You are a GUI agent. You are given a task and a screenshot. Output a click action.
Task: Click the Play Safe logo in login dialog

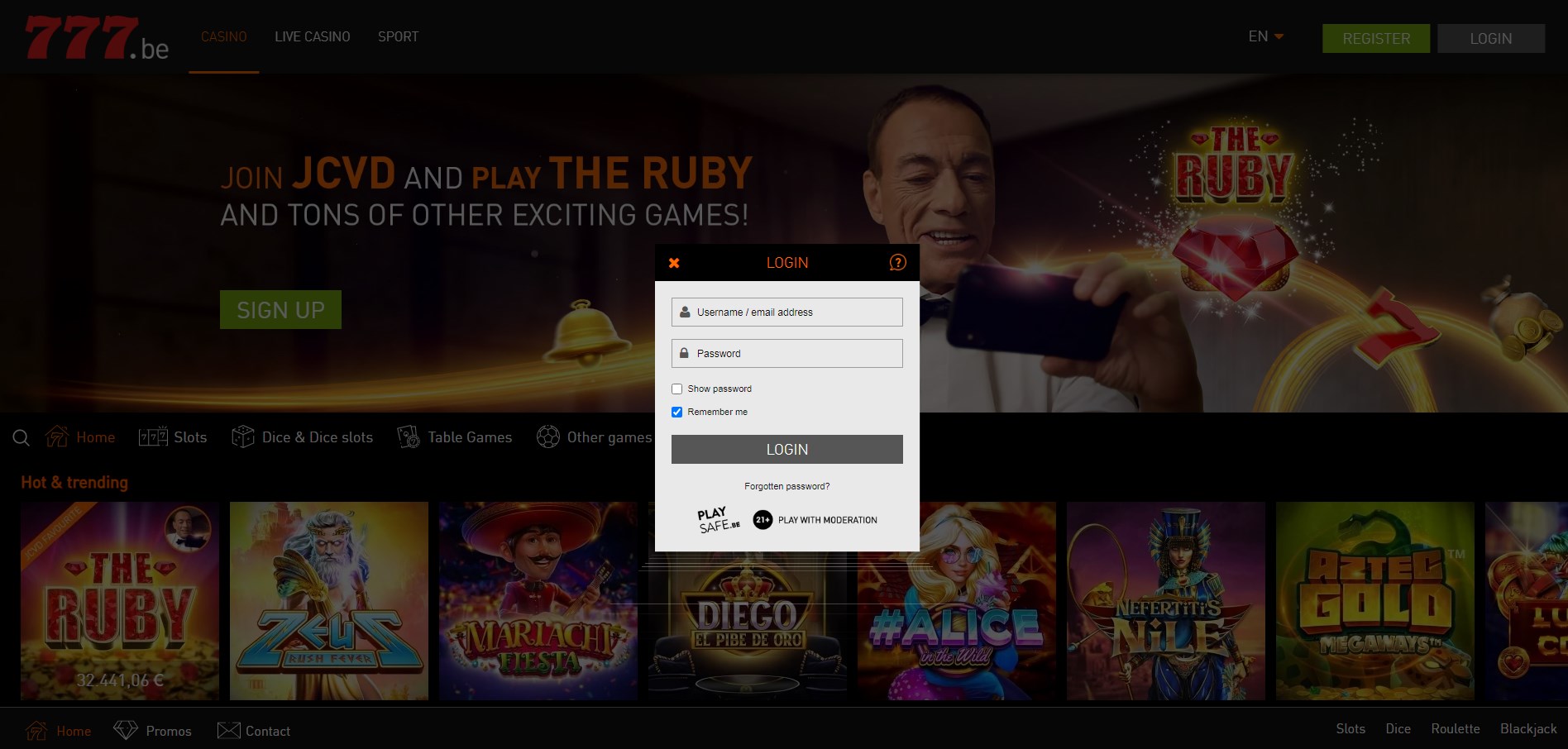click(x=718, y=520)
